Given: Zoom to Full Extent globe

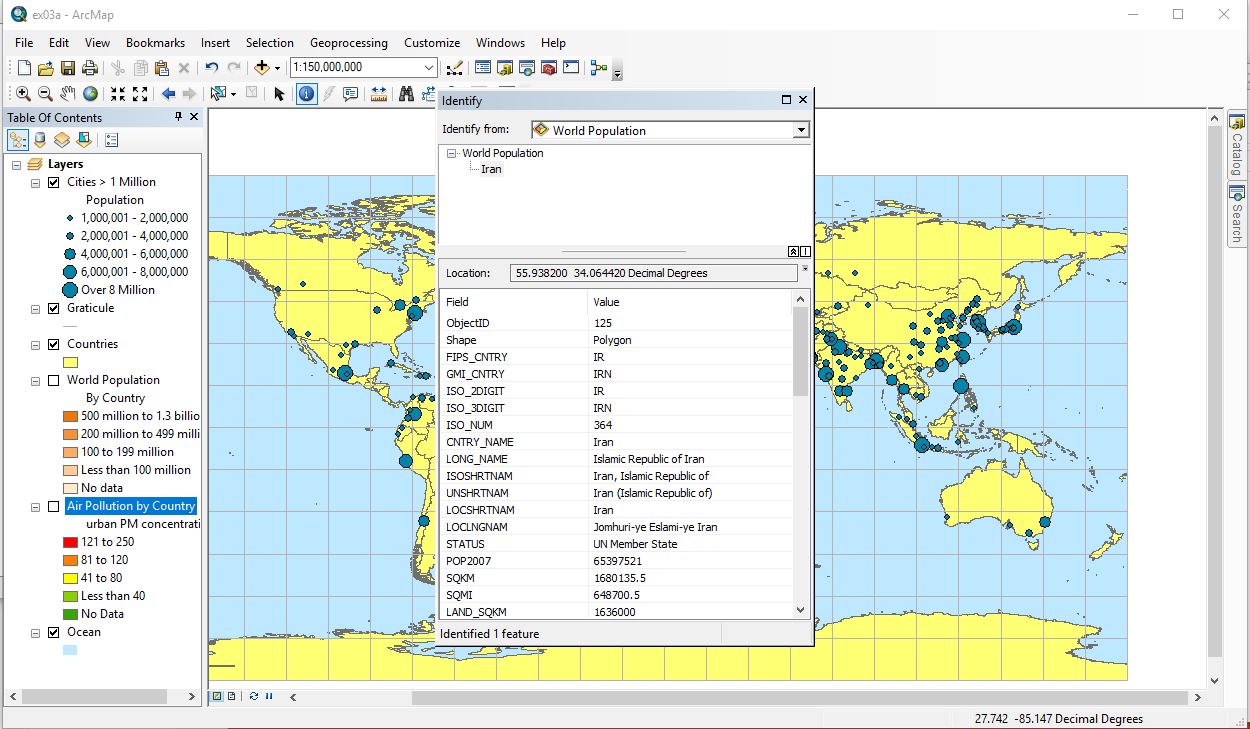Looking at the screenshot, I should (90, 94).
